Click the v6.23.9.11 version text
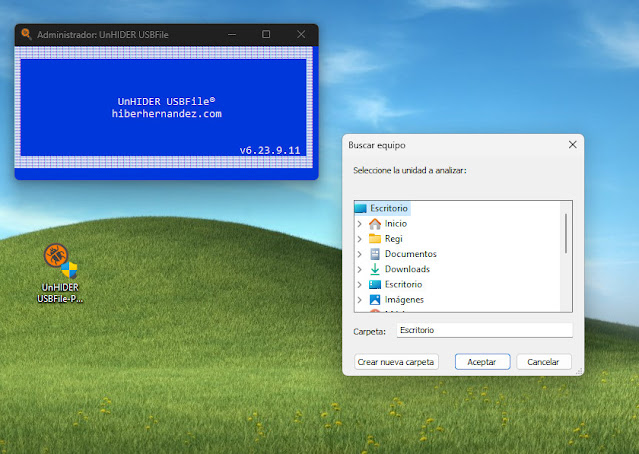 (x=270, y=150)
